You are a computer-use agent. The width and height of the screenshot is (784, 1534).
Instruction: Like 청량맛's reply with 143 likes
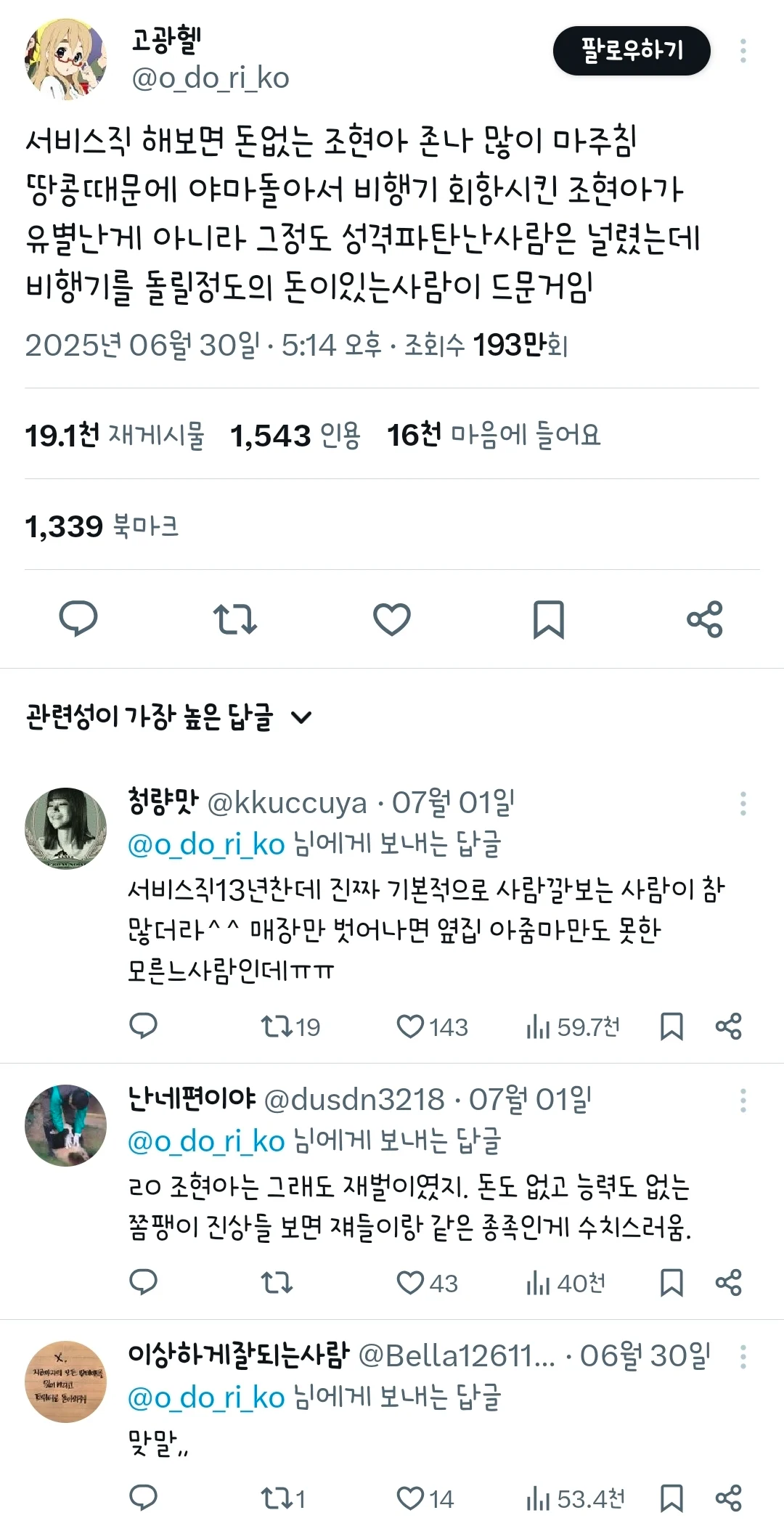click(x=410, y=1027)
